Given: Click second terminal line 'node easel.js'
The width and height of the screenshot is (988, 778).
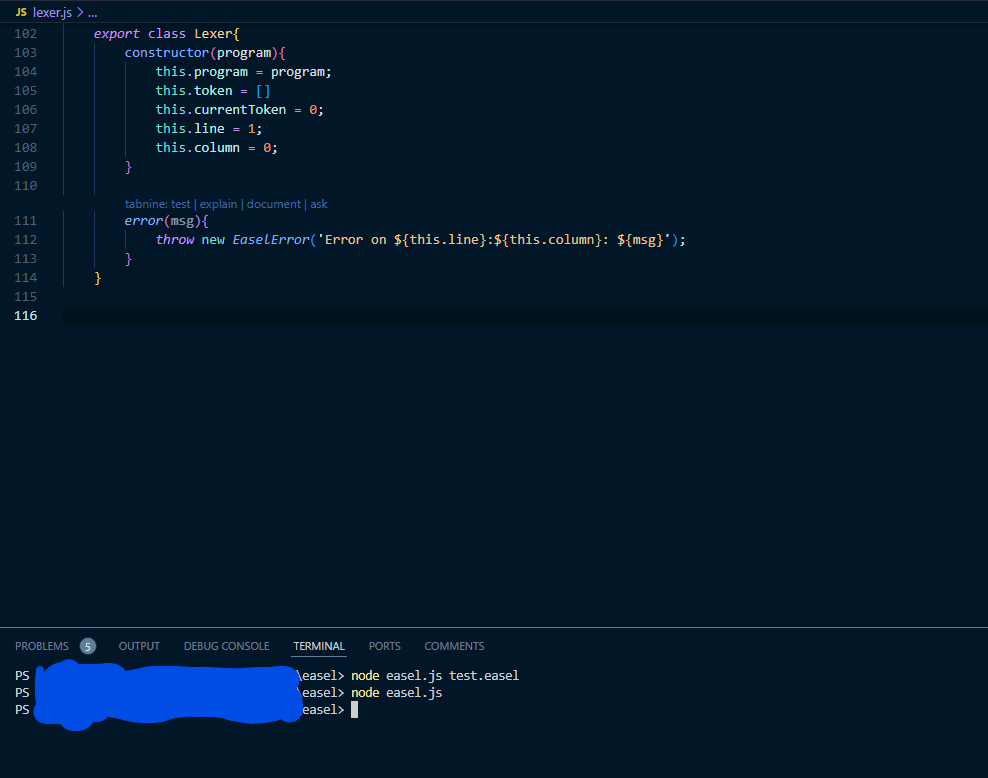Looking at the screenshot, I should (396, 692).
